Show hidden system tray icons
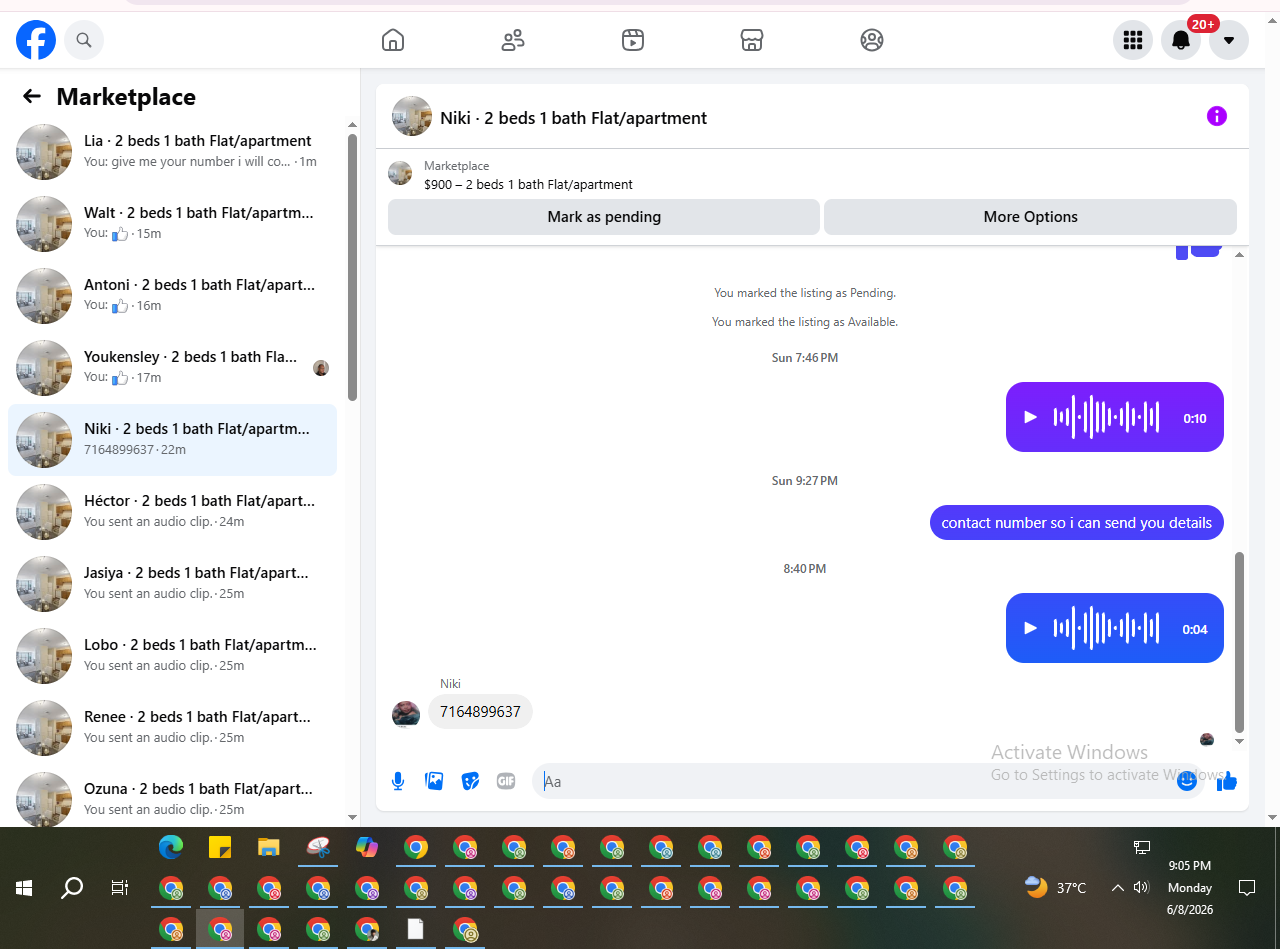Viewport: 1280px width, 949px height. (x=1117, y=888)
